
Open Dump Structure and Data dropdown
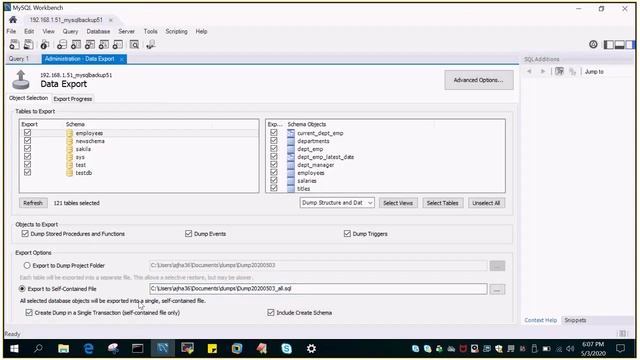(337, 203)
